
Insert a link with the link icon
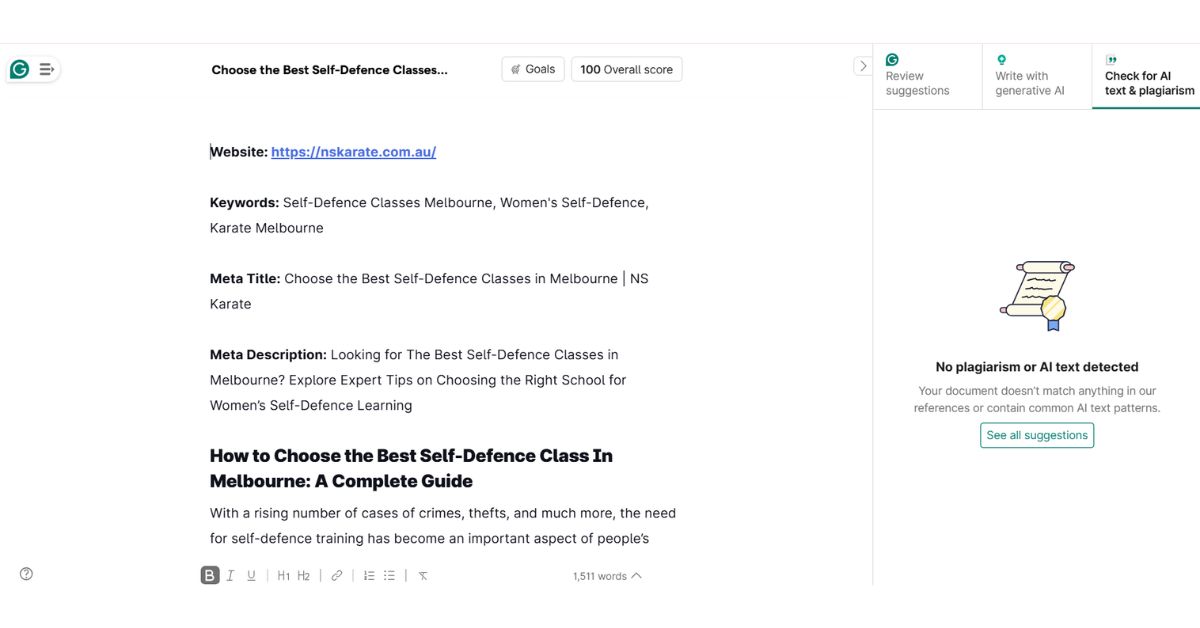[x=337, y=575]
